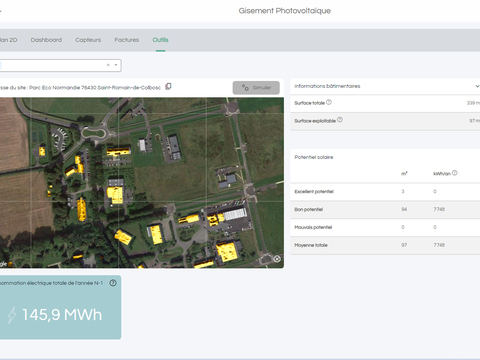
Task: Switch to the Capteurs tab
Action: coord(88,40)
